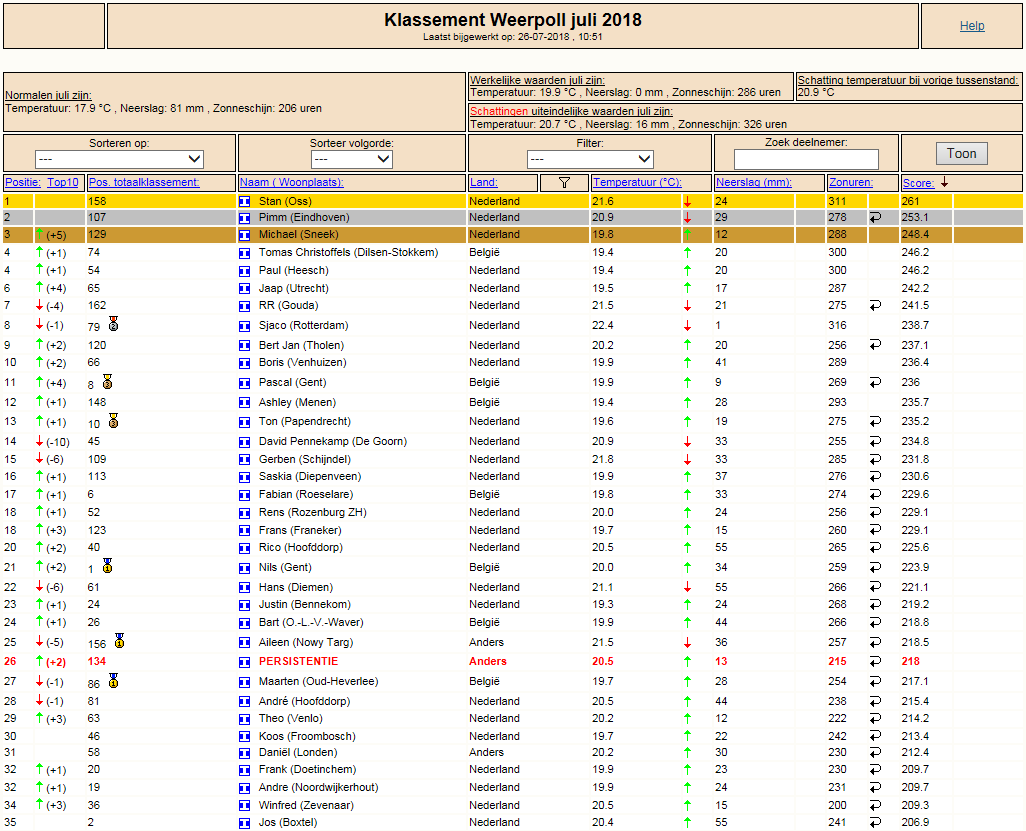The image size is (1026, 831).
Task: Focus the Zoek deelnemer search field
Action: click(x=806, y=159)
